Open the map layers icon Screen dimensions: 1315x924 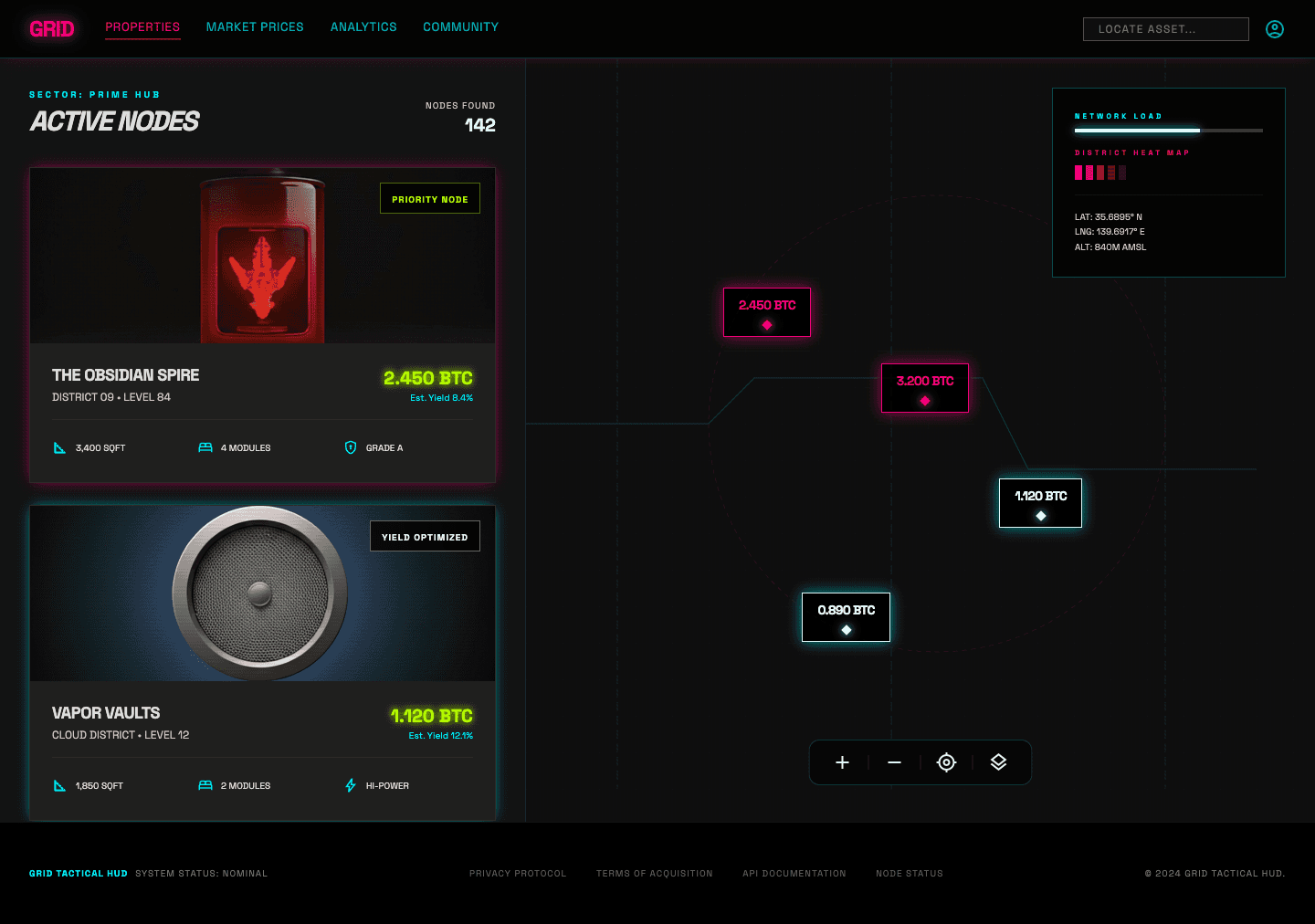(998, 762)
